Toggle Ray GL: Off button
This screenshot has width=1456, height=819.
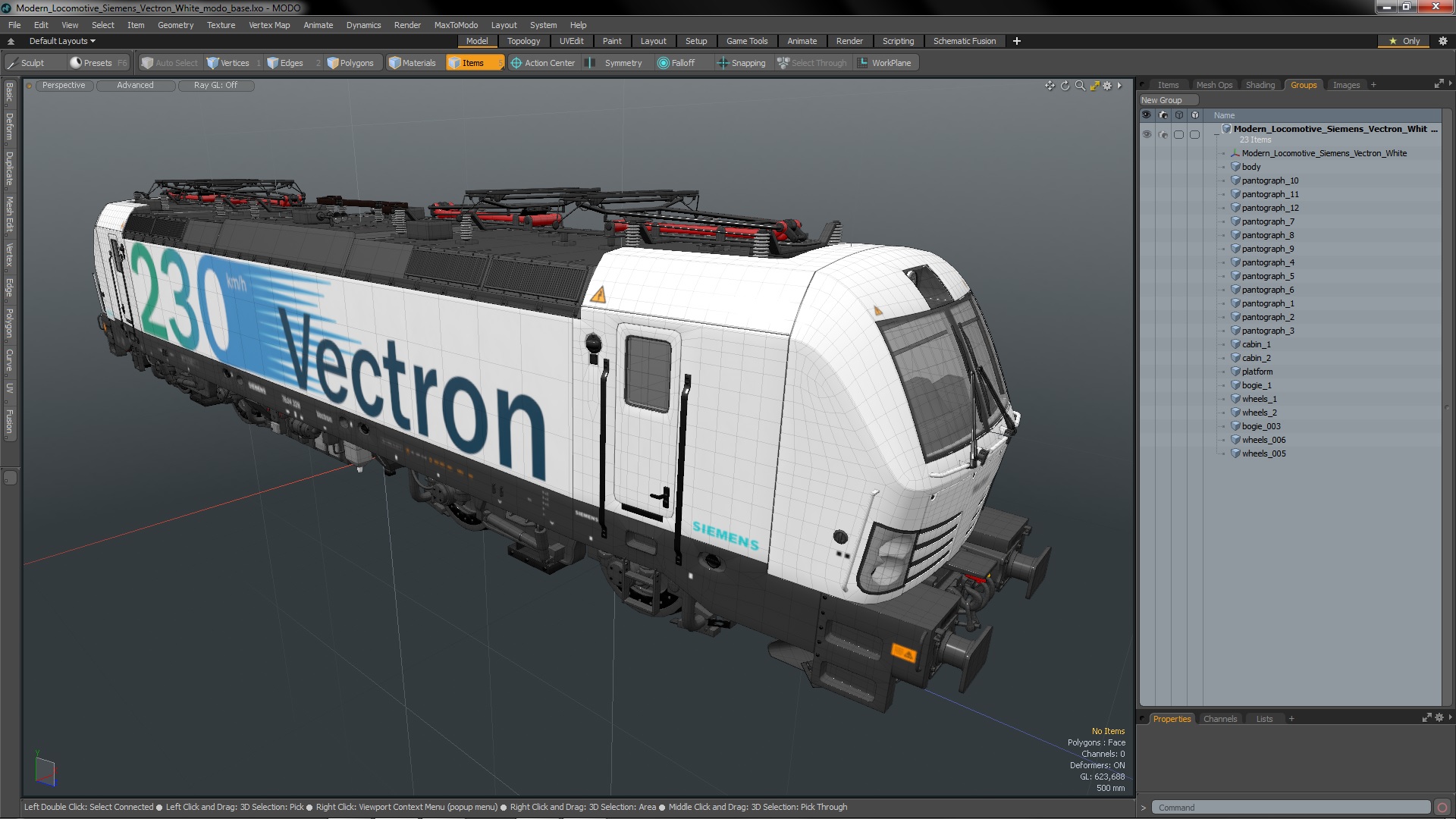pyautogui.click(x=215, y=86)
